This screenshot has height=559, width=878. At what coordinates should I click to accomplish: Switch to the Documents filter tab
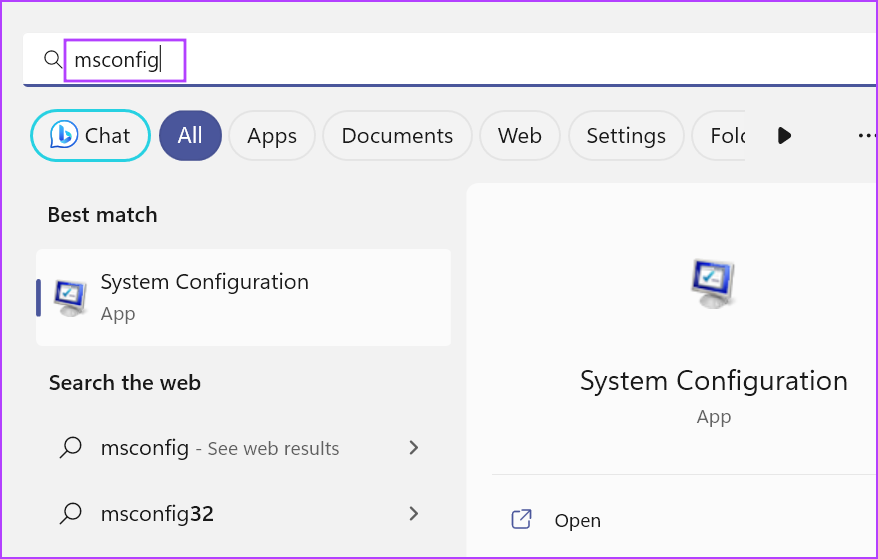point(397,136)
